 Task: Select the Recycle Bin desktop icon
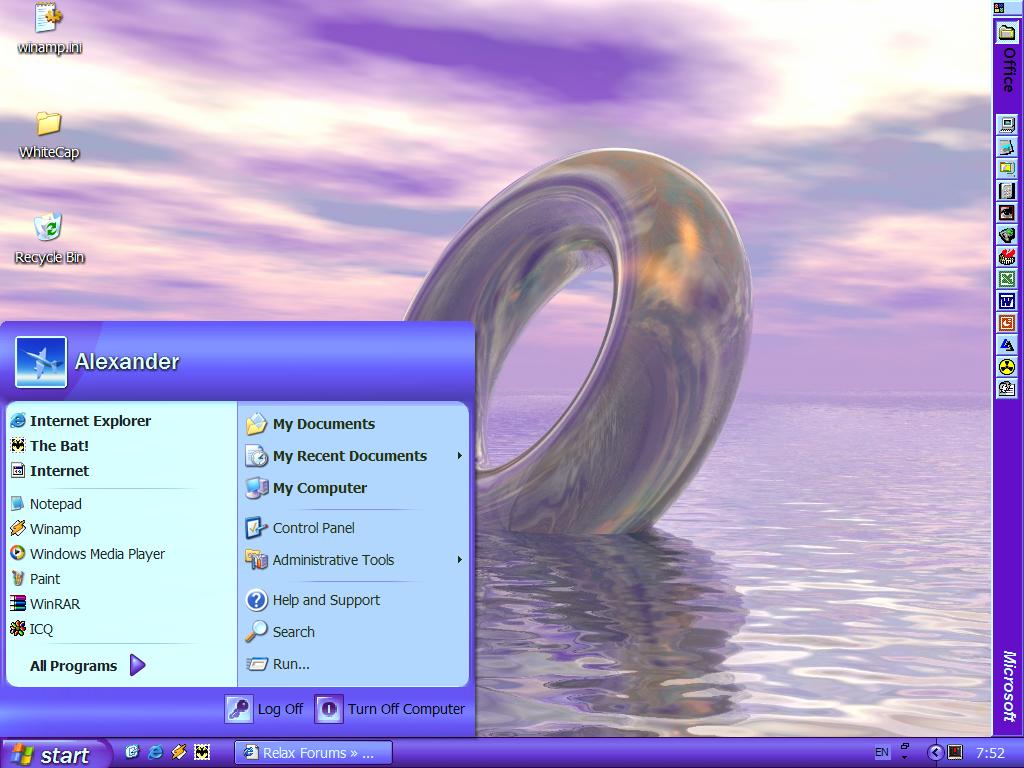(49, 238)
